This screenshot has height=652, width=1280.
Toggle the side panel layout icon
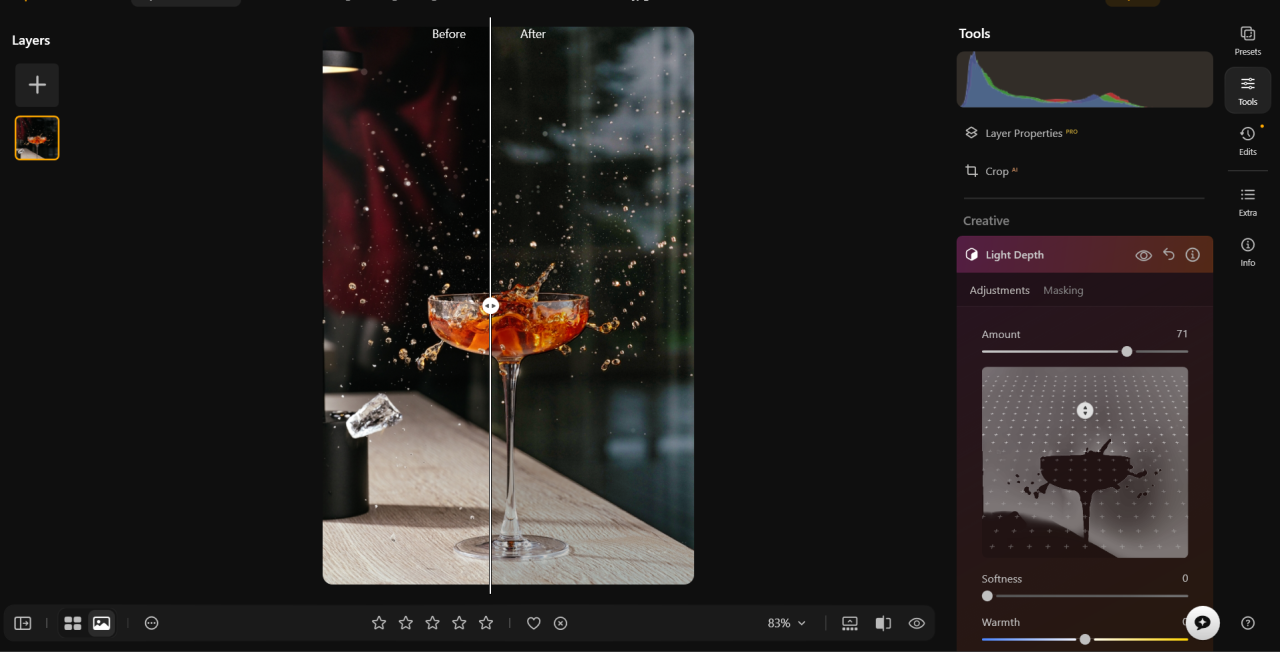[x=23, y=623]
